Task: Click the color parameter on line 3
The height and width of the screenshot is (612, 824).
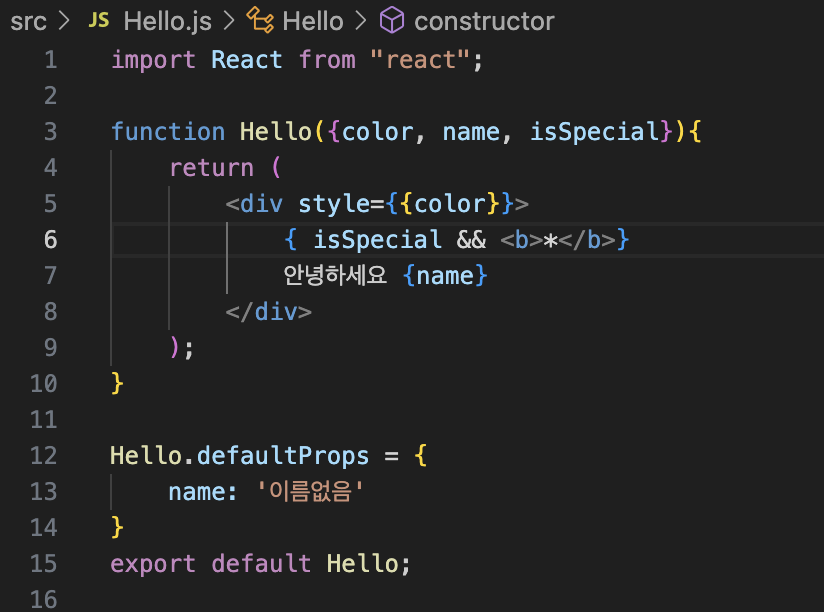Action: tap(377, 131)
